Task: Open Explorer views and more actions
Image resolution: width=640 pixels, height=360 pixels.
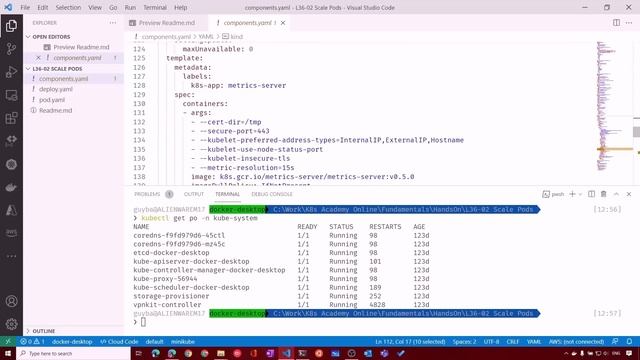Action: (113, 23)
